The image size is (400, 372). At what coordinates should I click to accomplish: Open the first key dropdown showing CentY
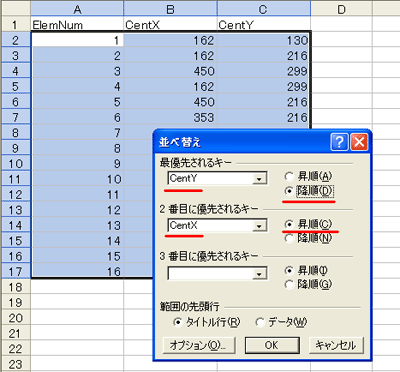click(x=259, y=179)
